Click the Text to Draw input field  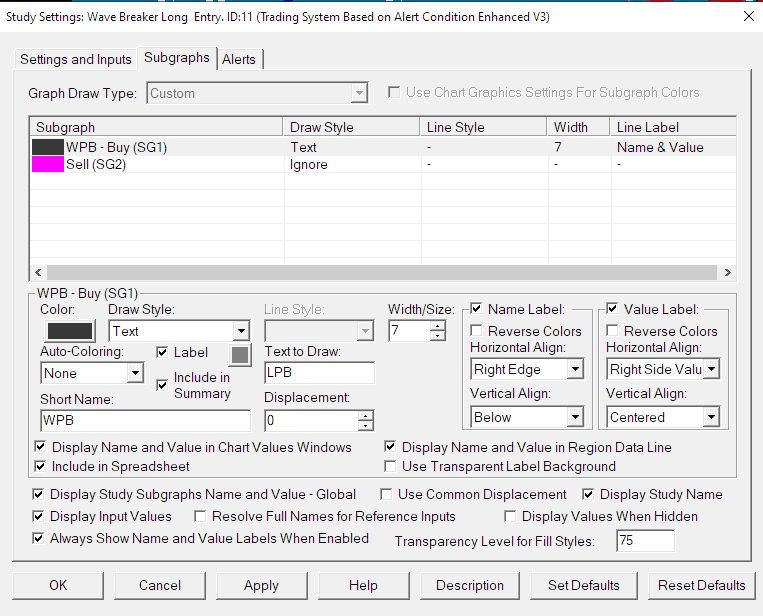319,373
